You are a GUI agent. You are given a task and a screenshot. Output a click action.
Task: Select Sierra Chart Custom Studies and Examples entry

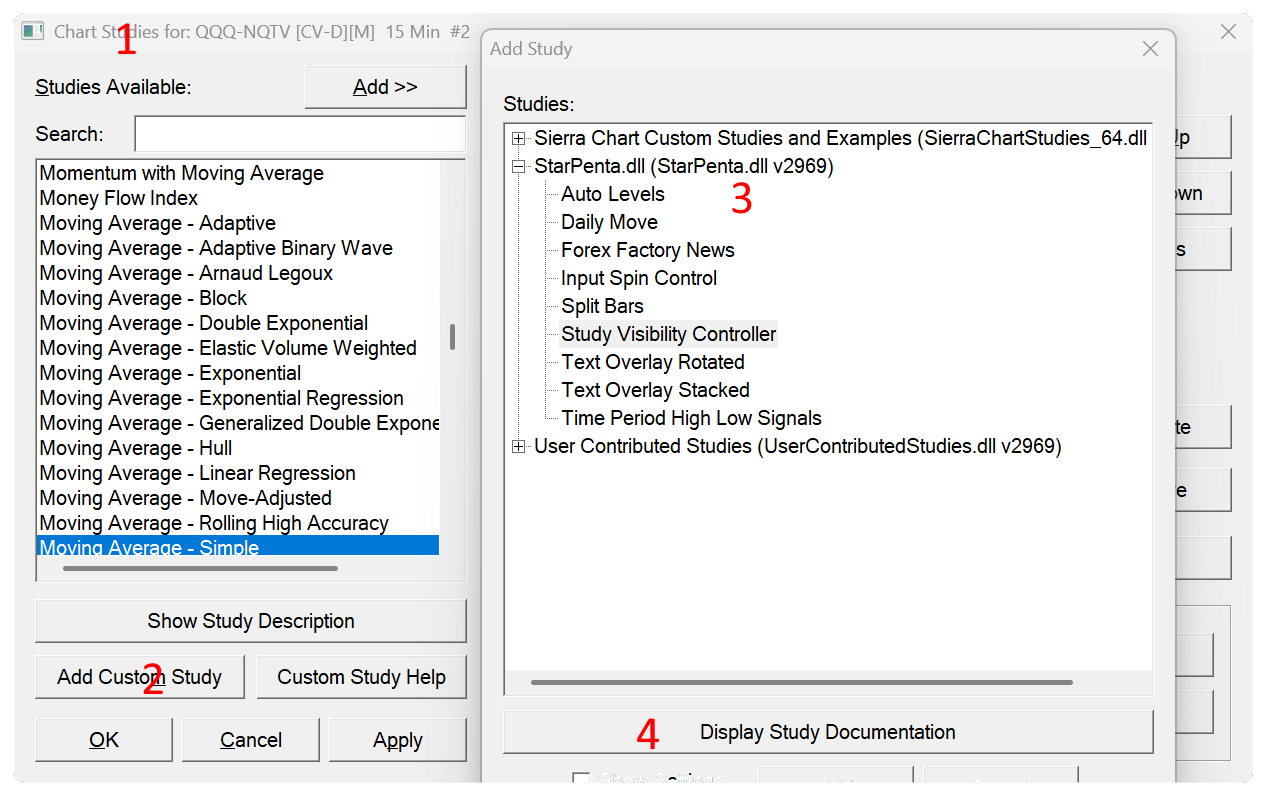coord(840,138)
